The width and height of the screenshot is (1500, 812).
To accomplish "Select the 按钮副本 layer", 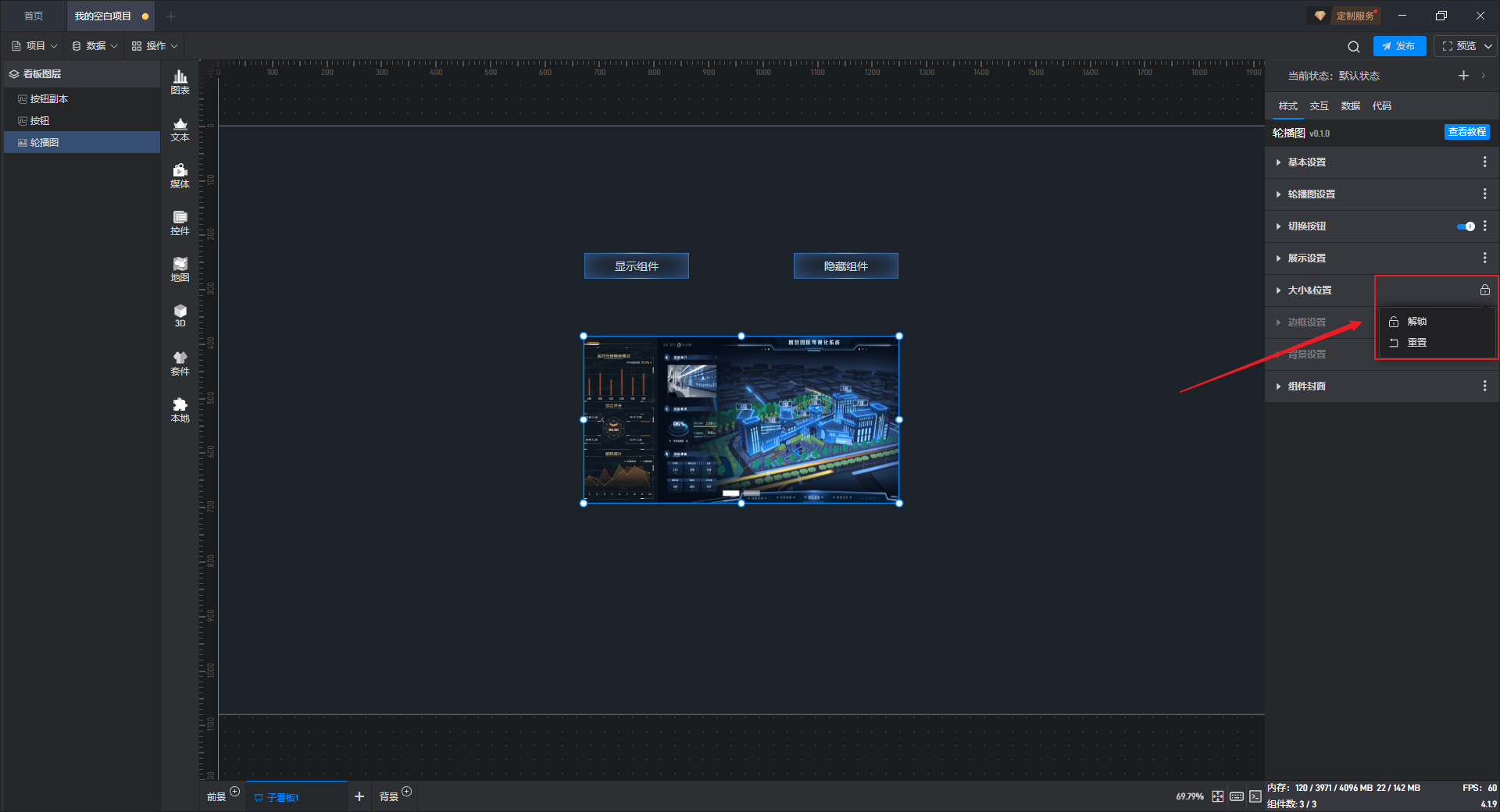I will (x=48, y=99).
